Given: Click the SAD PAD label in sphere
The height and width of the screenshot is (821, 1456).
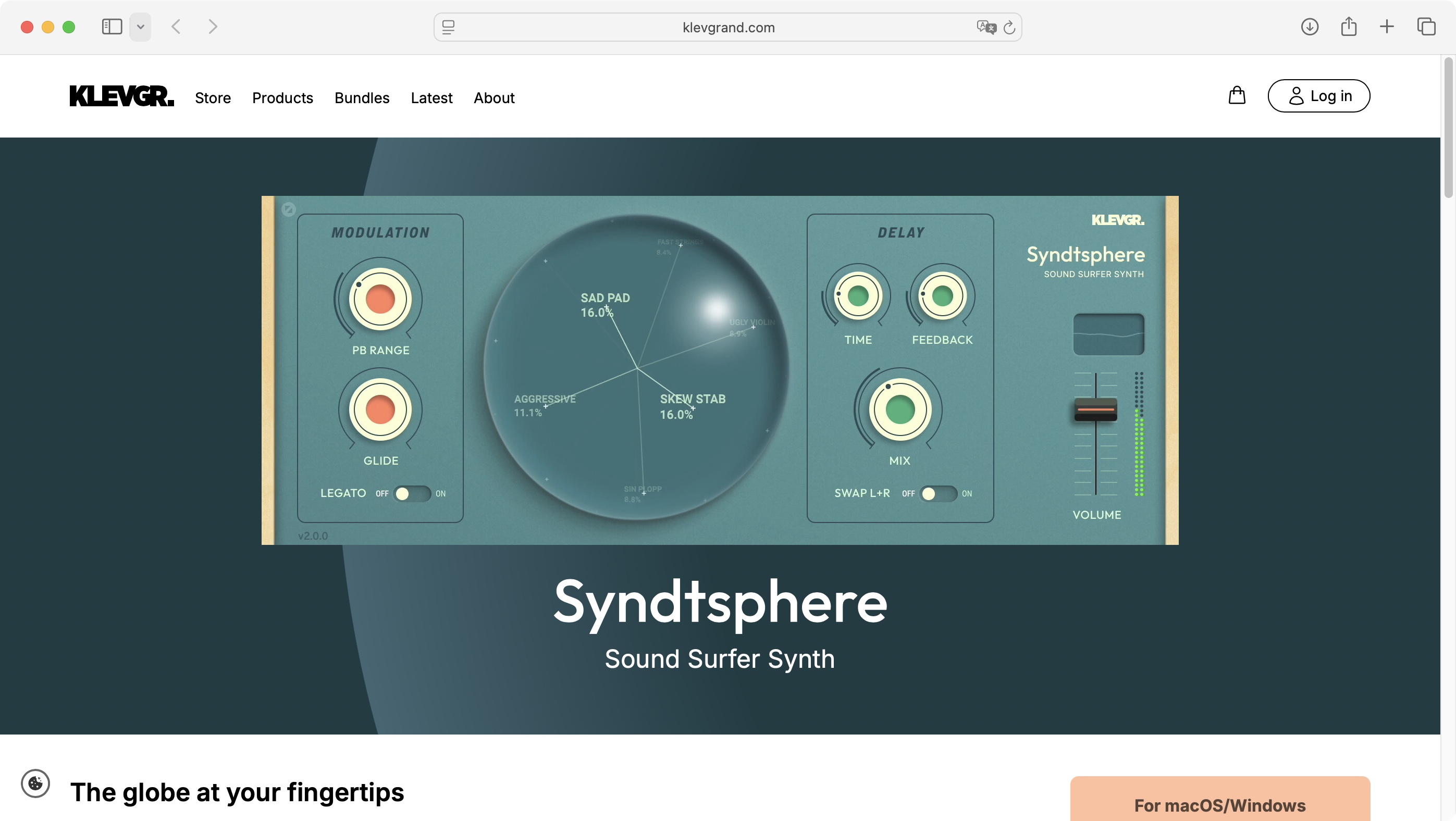Looking at the screenshot, I should [605, 298].
